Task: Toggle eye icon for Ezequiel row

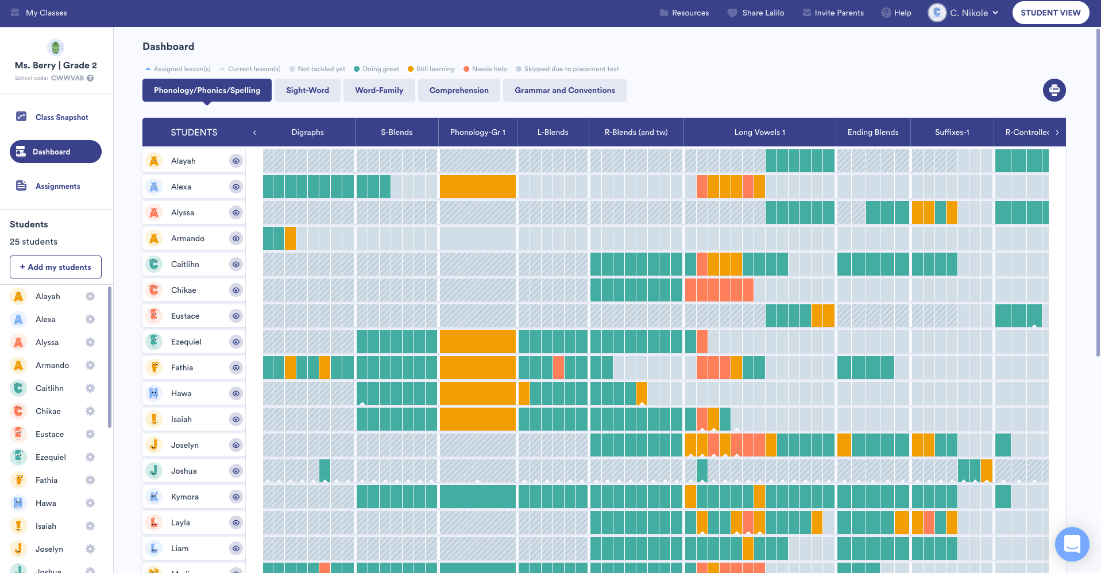Action: click(x=236, y=342)
